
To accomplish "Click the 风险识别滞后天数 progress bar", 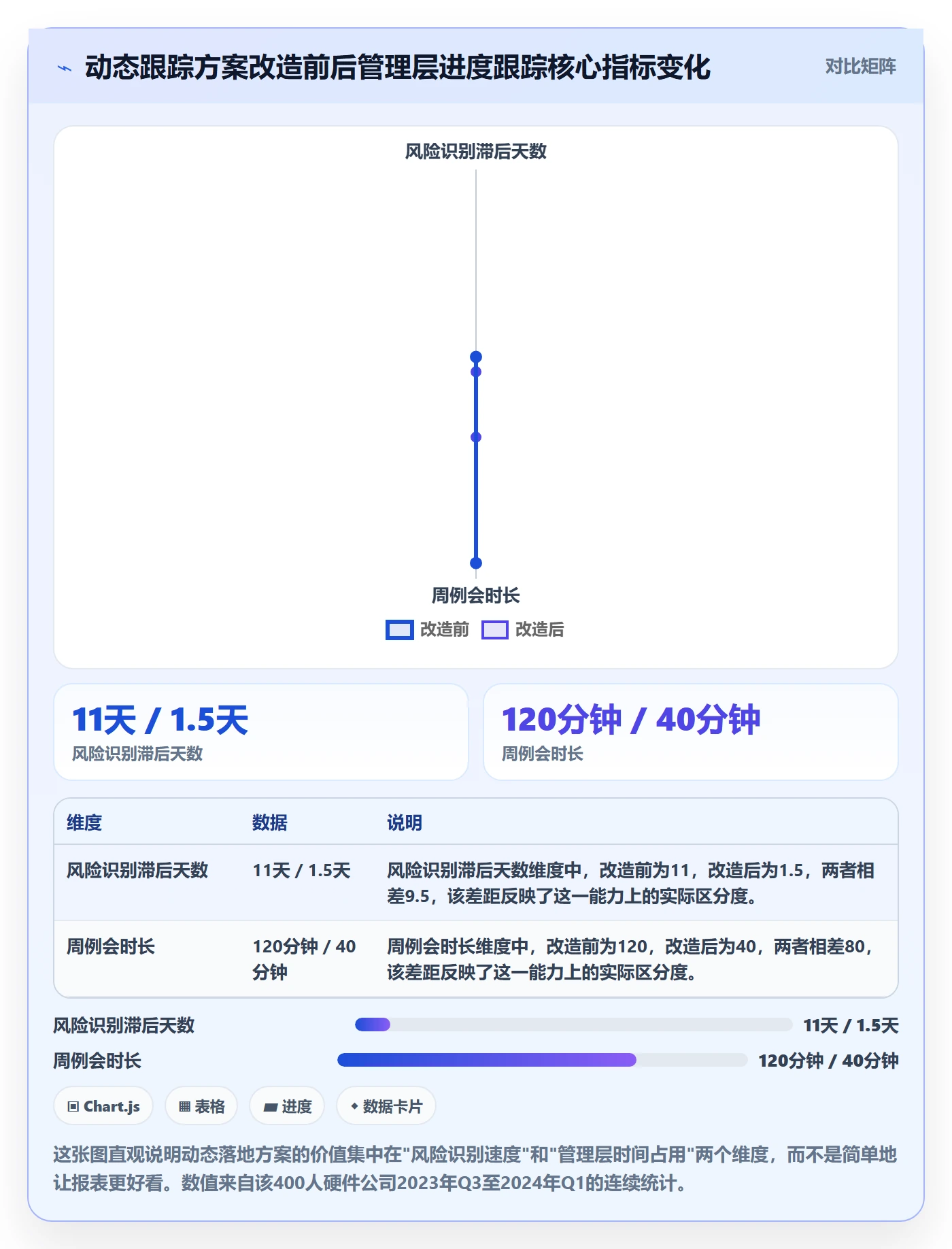I will tap(573, 1025).
